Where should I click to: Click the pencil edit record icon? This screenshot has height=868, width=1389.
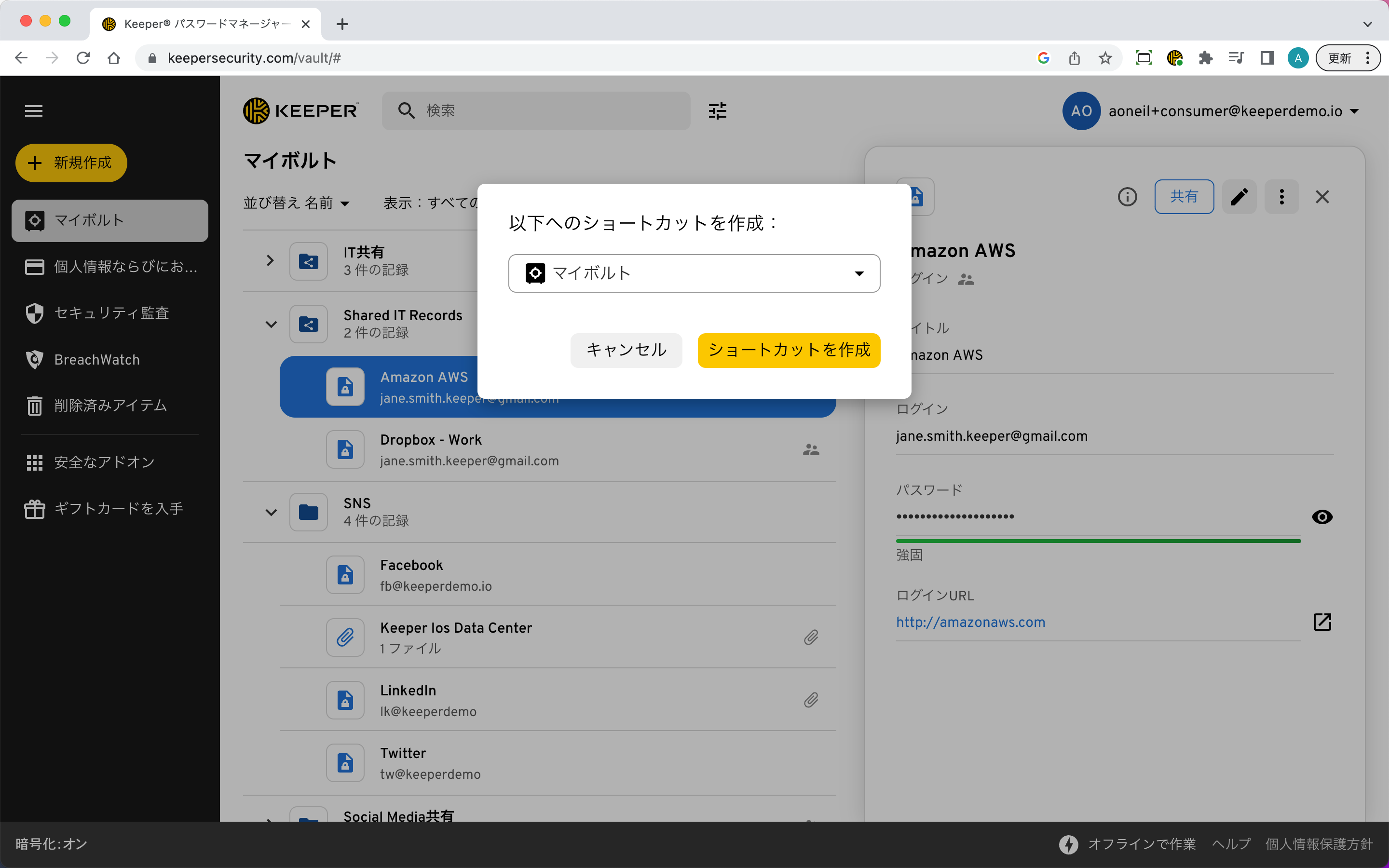tap(1239, 197)
